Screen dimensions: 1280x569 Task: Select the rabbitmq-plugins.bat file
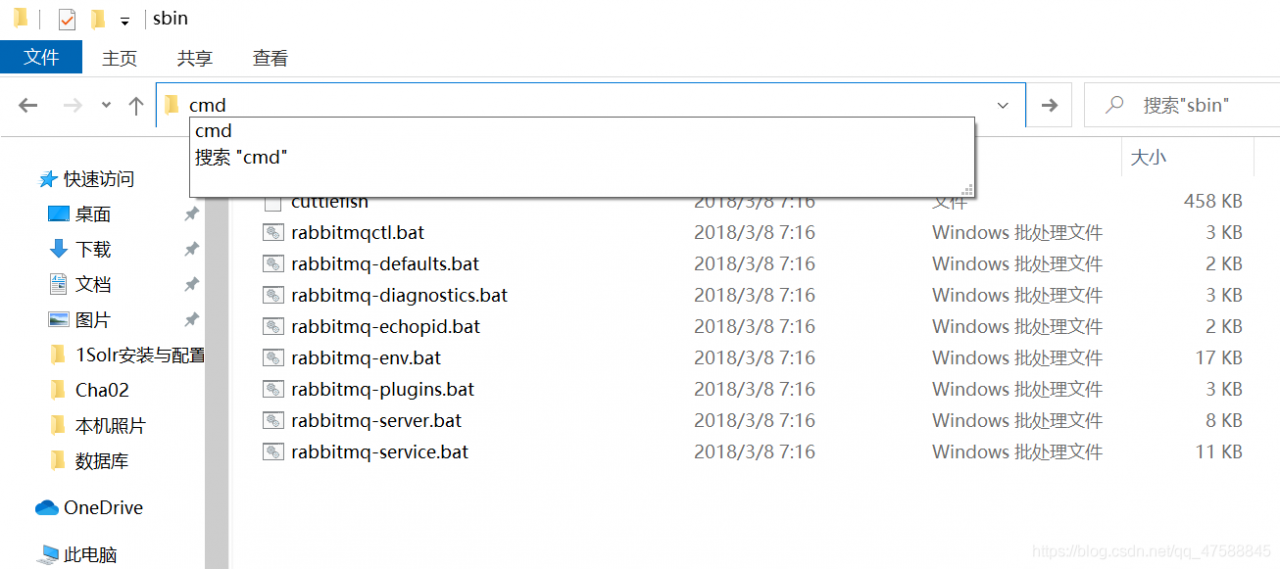[383, 389]
